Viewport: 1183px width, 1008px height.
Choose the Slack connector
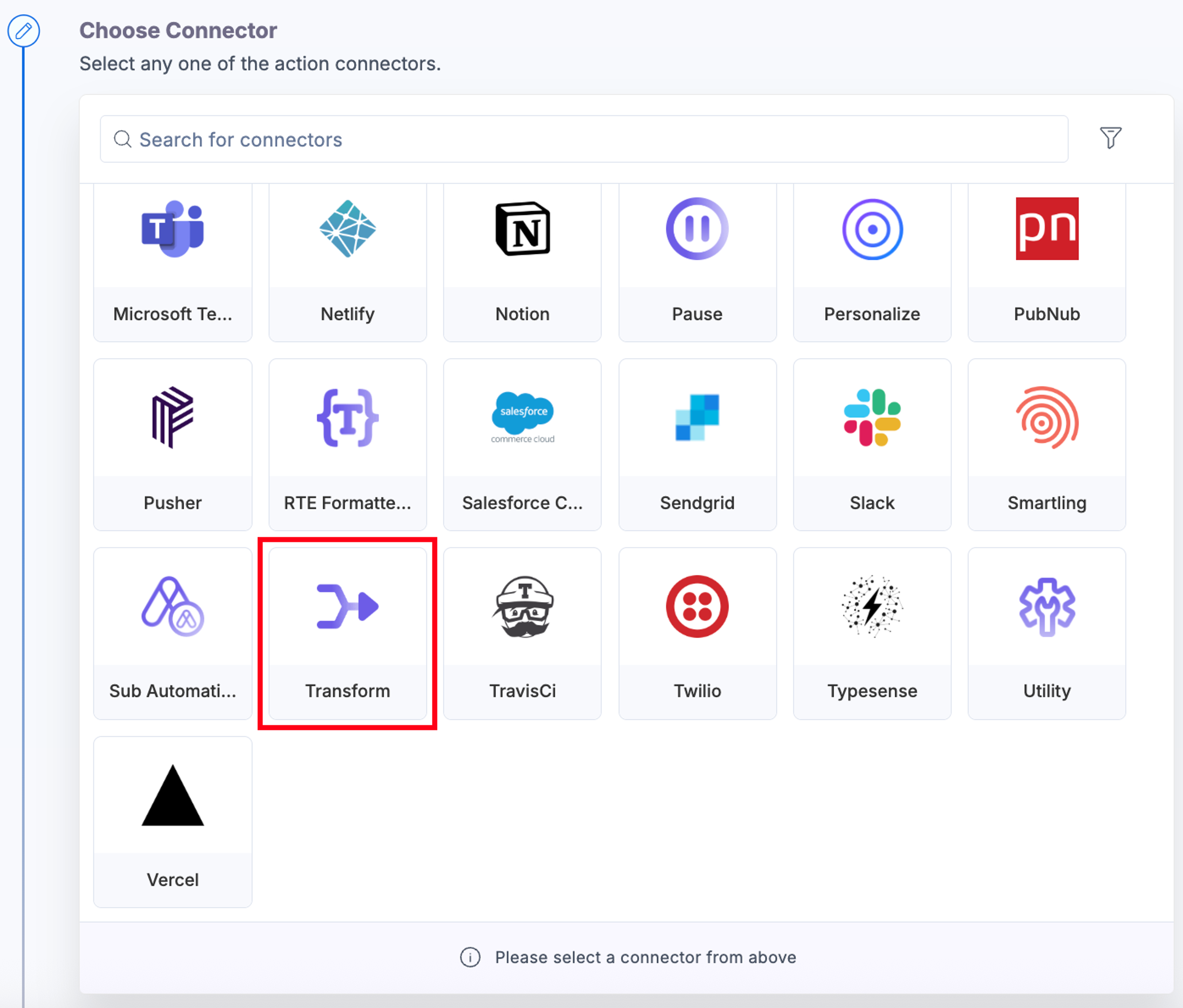pyautogui.click(x=872, y=445)
